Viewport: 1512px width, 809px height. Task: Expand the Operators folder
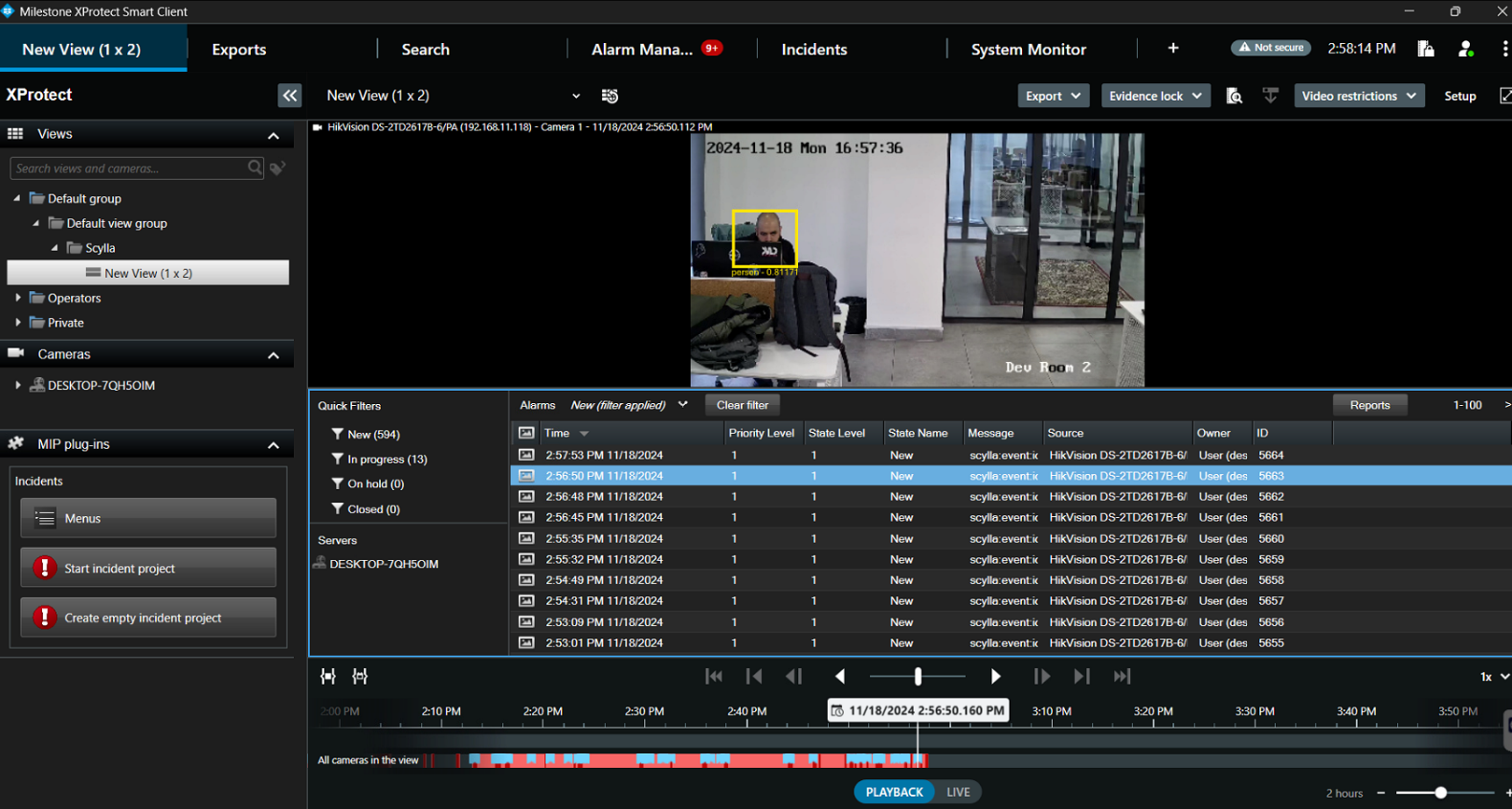coord(18,298)
